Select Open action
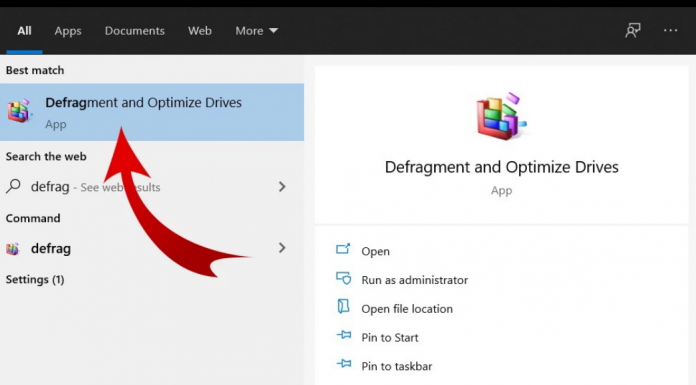Screen dimensions: 696x385 coord(375,251)
